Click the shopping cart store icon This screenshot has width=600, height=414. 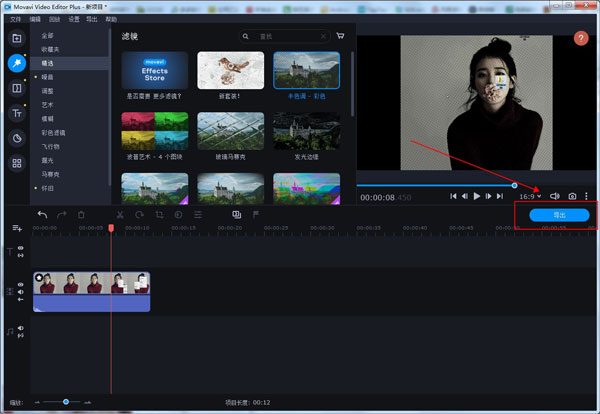pos(340,36)
